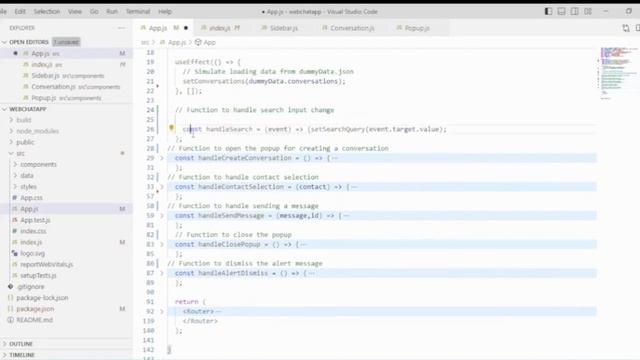640x360 pixels.
Task: Toggle the bottom panel layout icon
Action: pos(561,11)
